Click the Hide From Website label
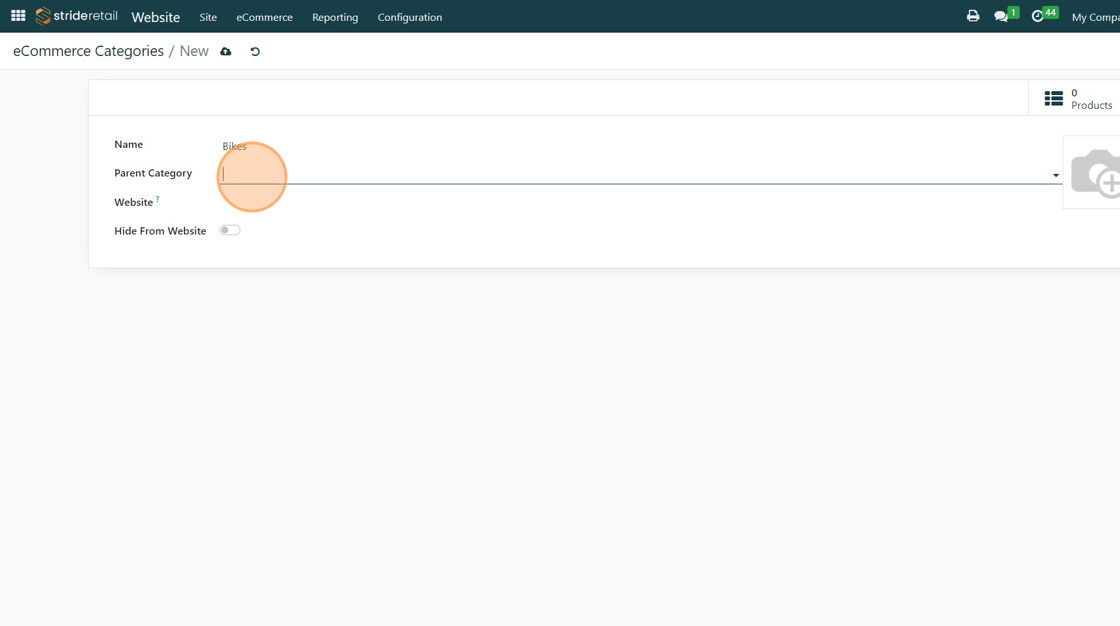Screen dimensions: 1120x626 coord(160,231)
